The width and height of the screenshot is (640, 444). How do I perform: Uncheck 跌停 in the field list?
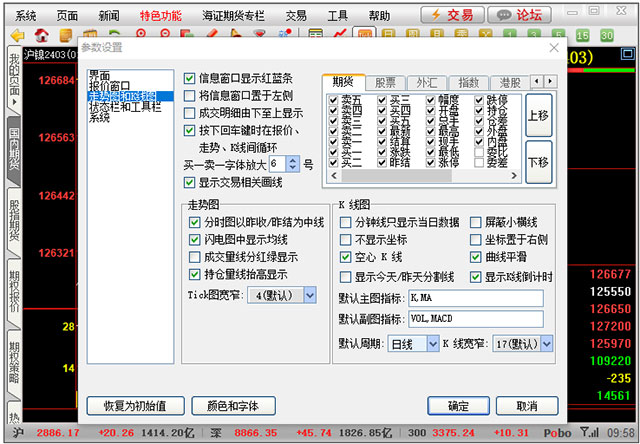pos(479,100)
